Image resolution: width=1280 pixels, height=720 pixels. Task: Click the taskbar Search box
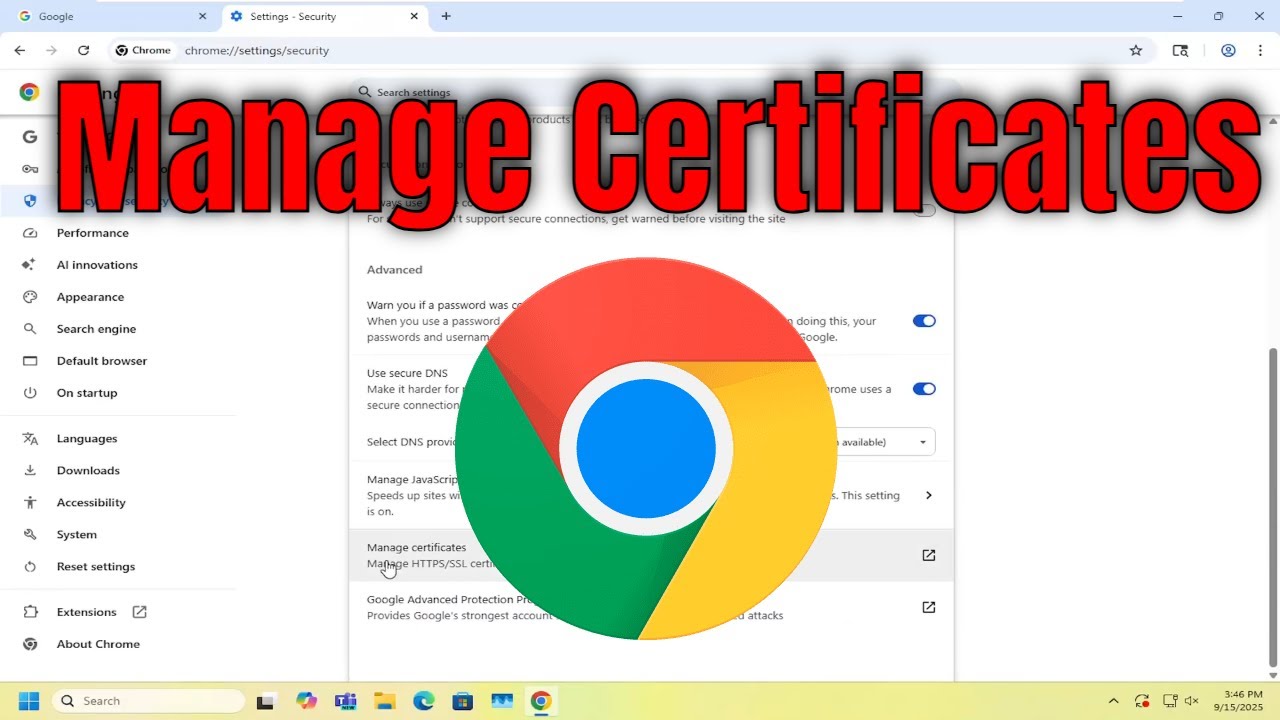click(148, 701)
